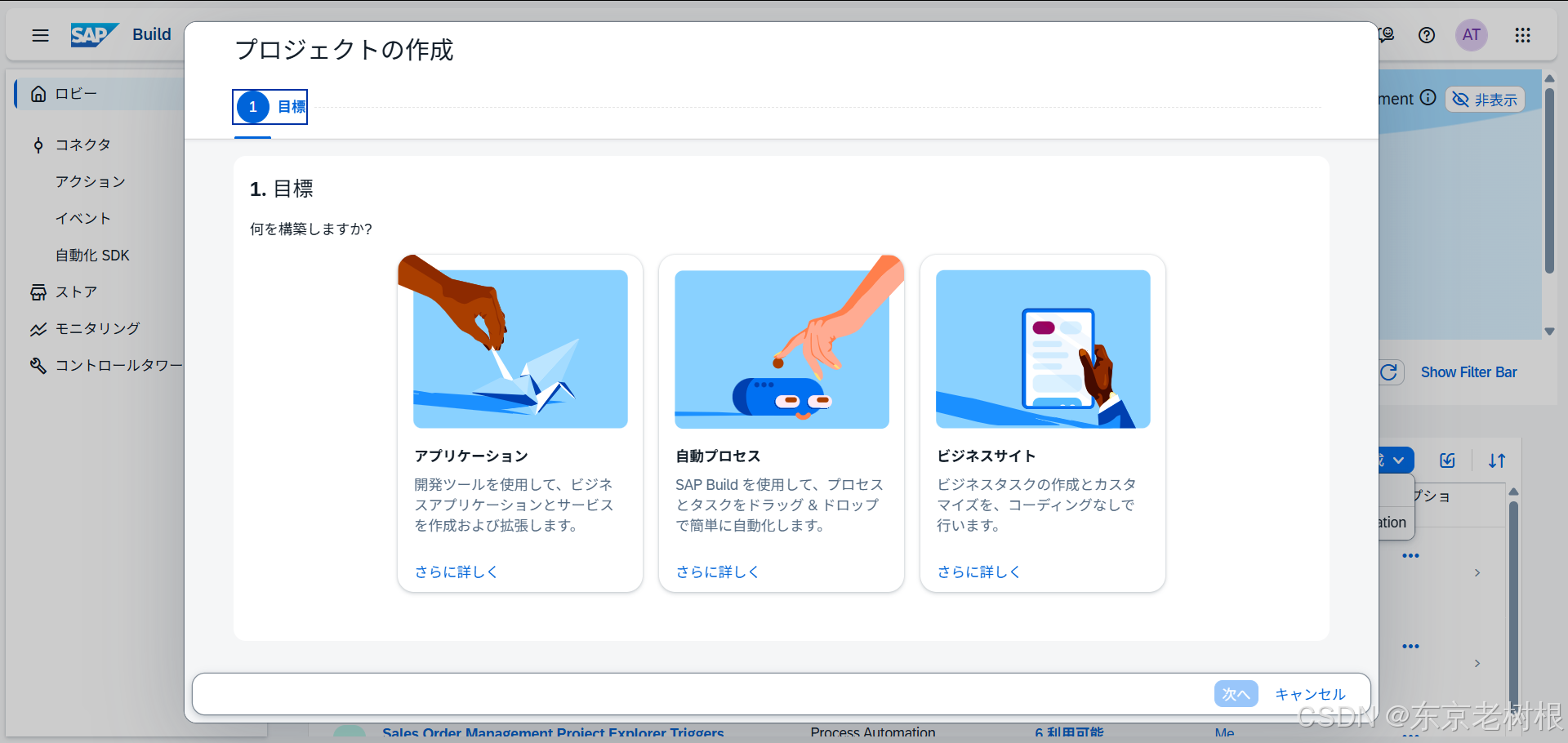Viewport: 1568px width, 743px height.
Task: Click the ロビー home icon
Action: pos(38,94)
